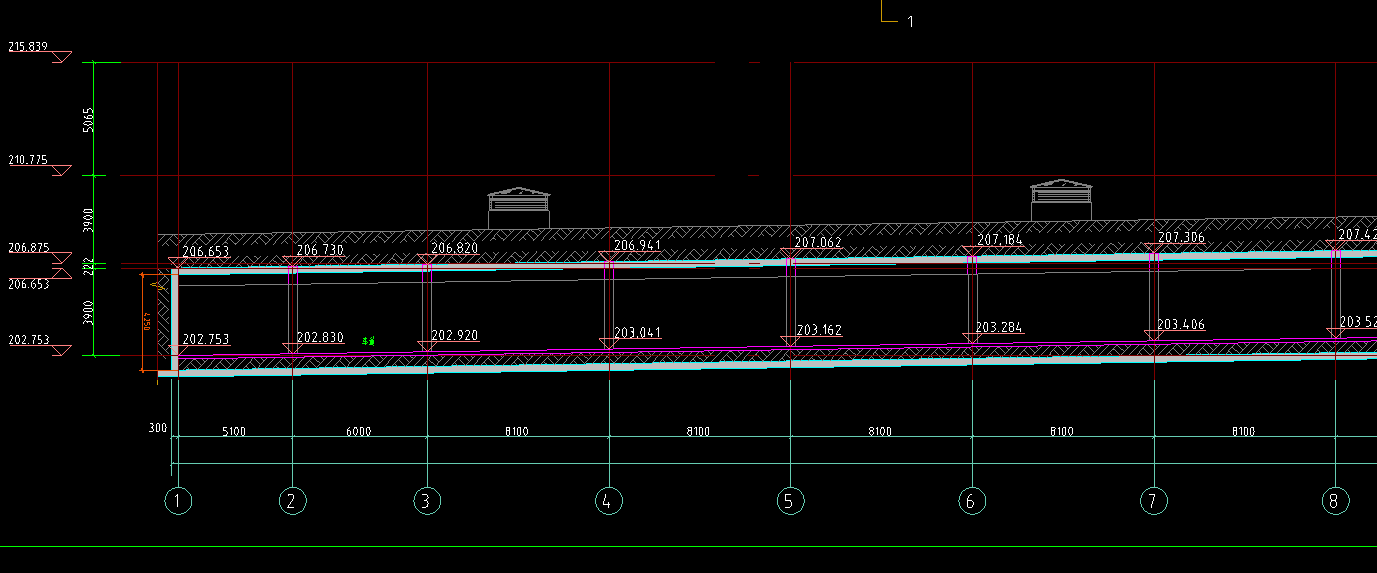1377x573 pixels.
Task: Click the 203.284 floor elevation annotation
Action: point(999,327)
